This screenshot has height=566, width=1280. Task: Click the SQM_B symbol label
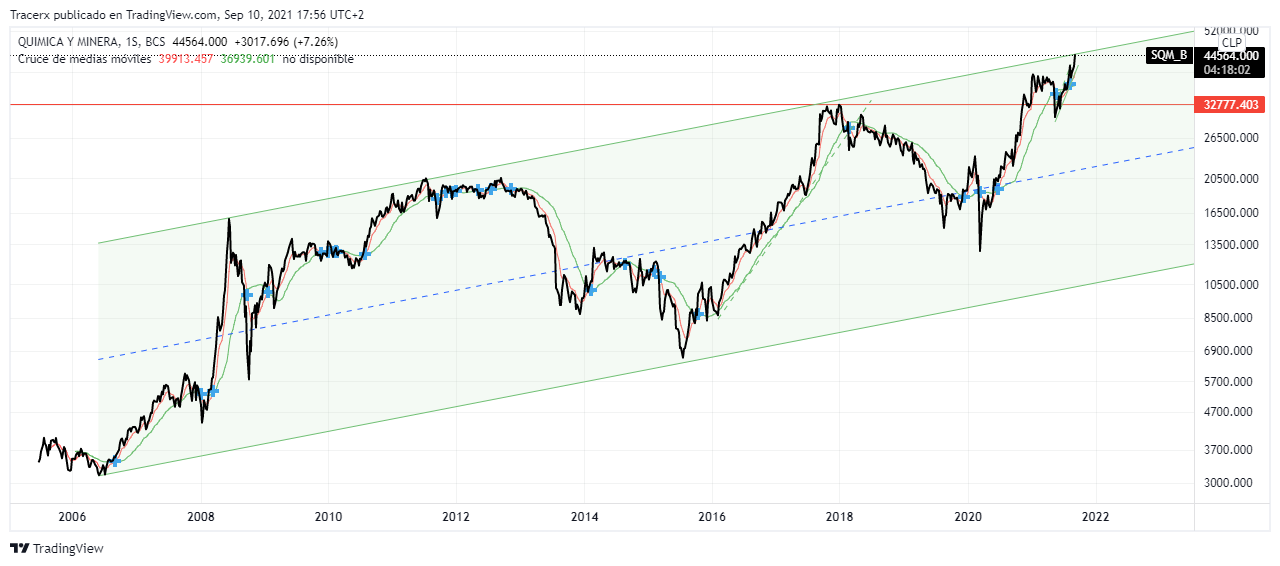click(1168, 56)
